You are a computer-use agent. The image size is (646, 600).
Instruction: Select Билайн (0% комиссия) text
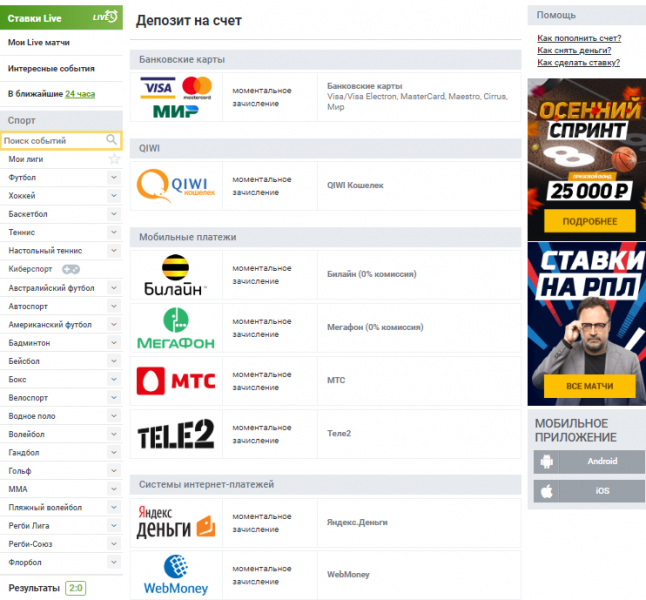pos(372,274)
